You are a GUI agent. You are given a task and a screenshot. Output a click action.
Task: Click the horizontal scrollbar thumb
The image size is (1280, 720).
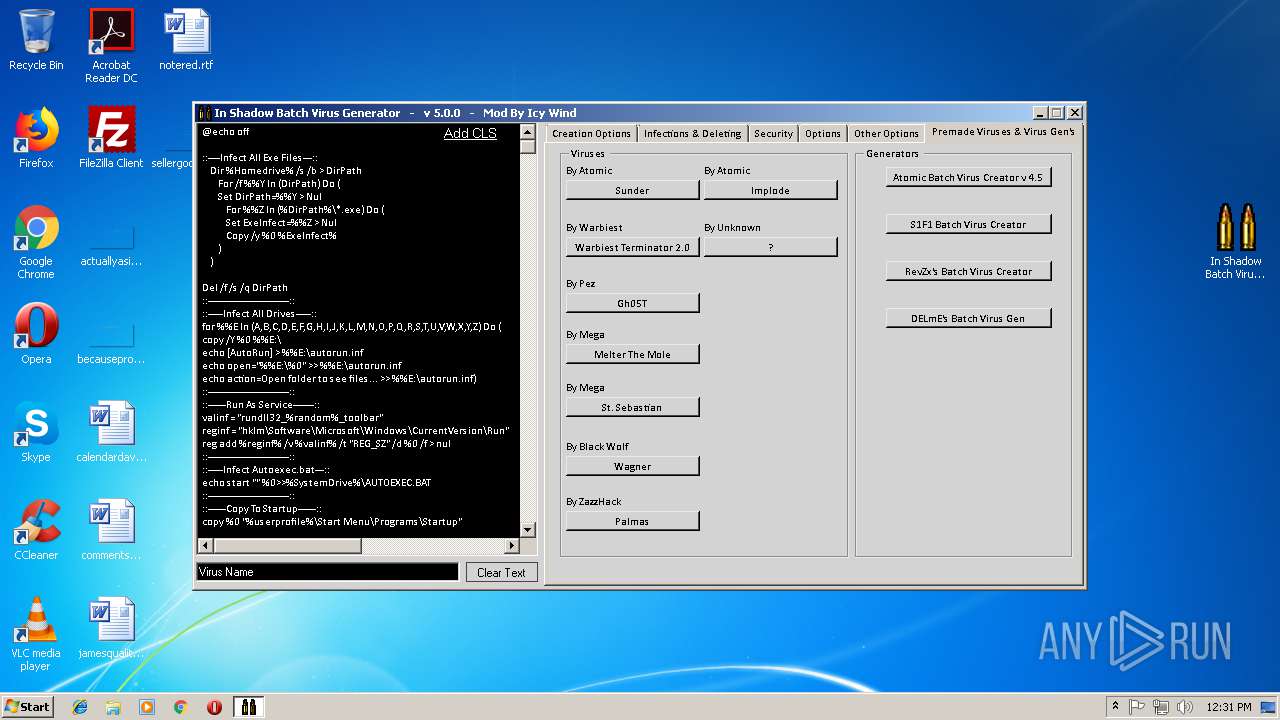click(x=287, y=546)
